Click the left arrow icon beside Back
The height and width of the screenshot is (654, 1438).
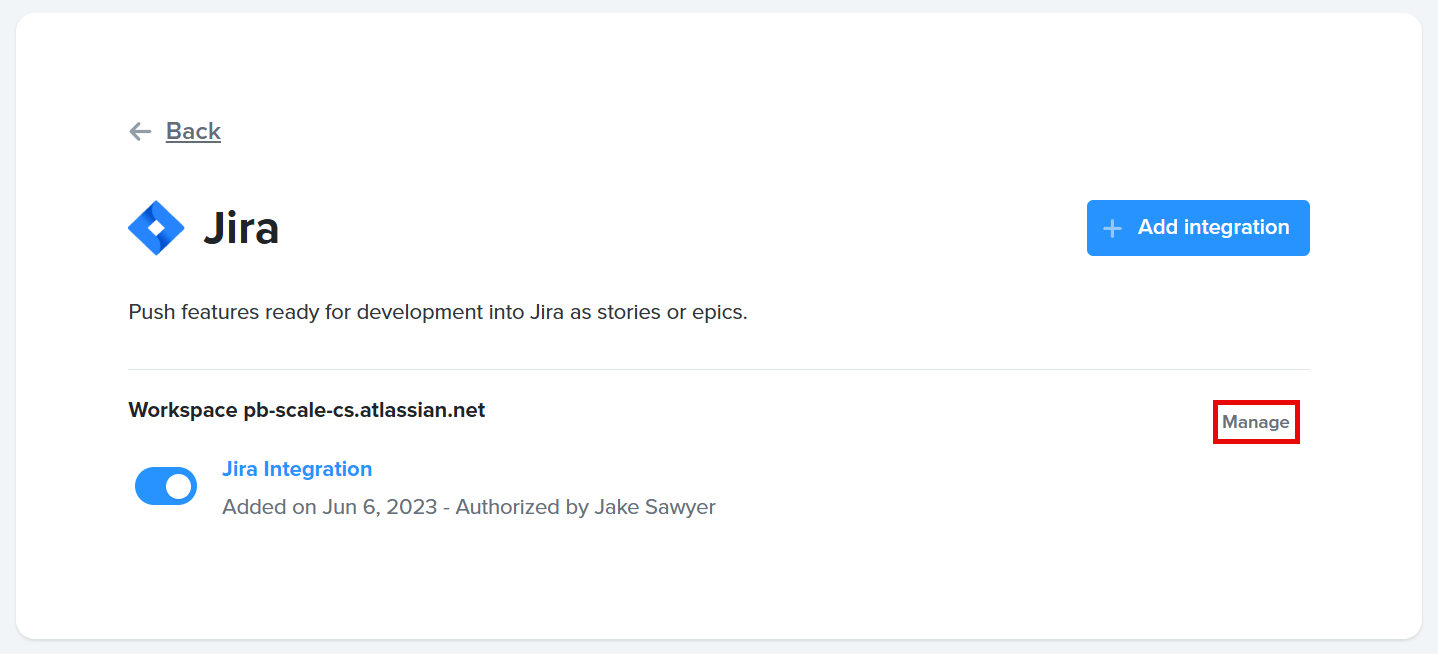pyautogui.click(x=140, y=131)
